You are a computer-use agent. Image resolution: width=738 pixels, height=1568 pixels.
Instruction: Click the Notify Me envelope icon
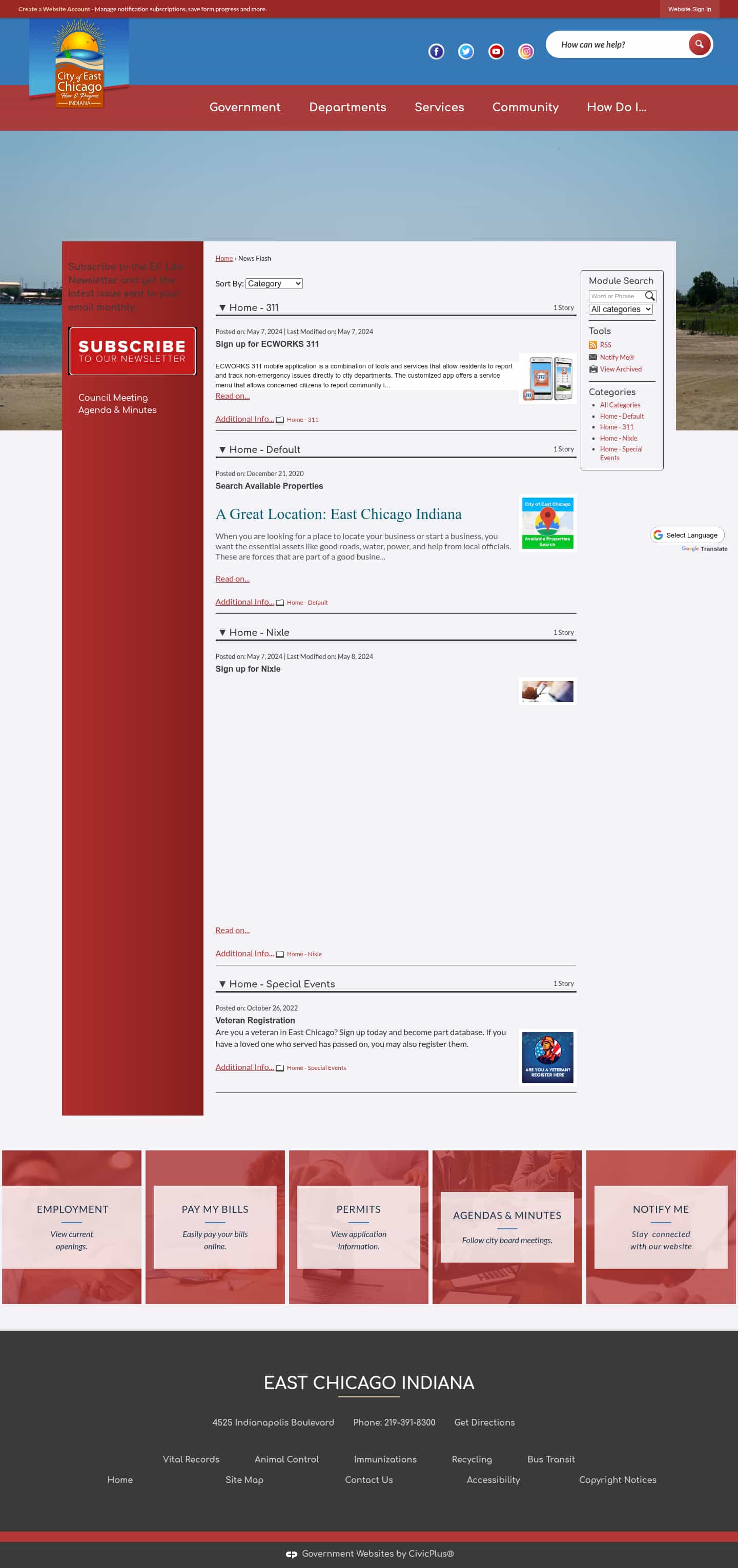pyautogui.click(x=592, y=357)
